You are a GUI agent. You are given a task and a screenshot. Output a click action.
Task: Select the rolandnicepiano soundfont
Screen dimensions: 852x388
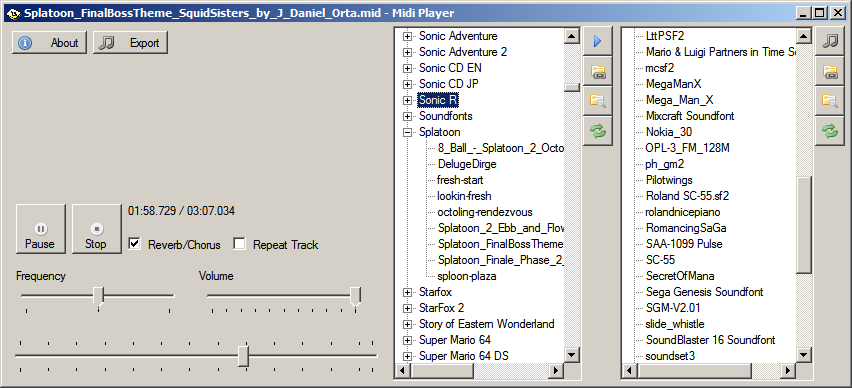coord(684,212)
